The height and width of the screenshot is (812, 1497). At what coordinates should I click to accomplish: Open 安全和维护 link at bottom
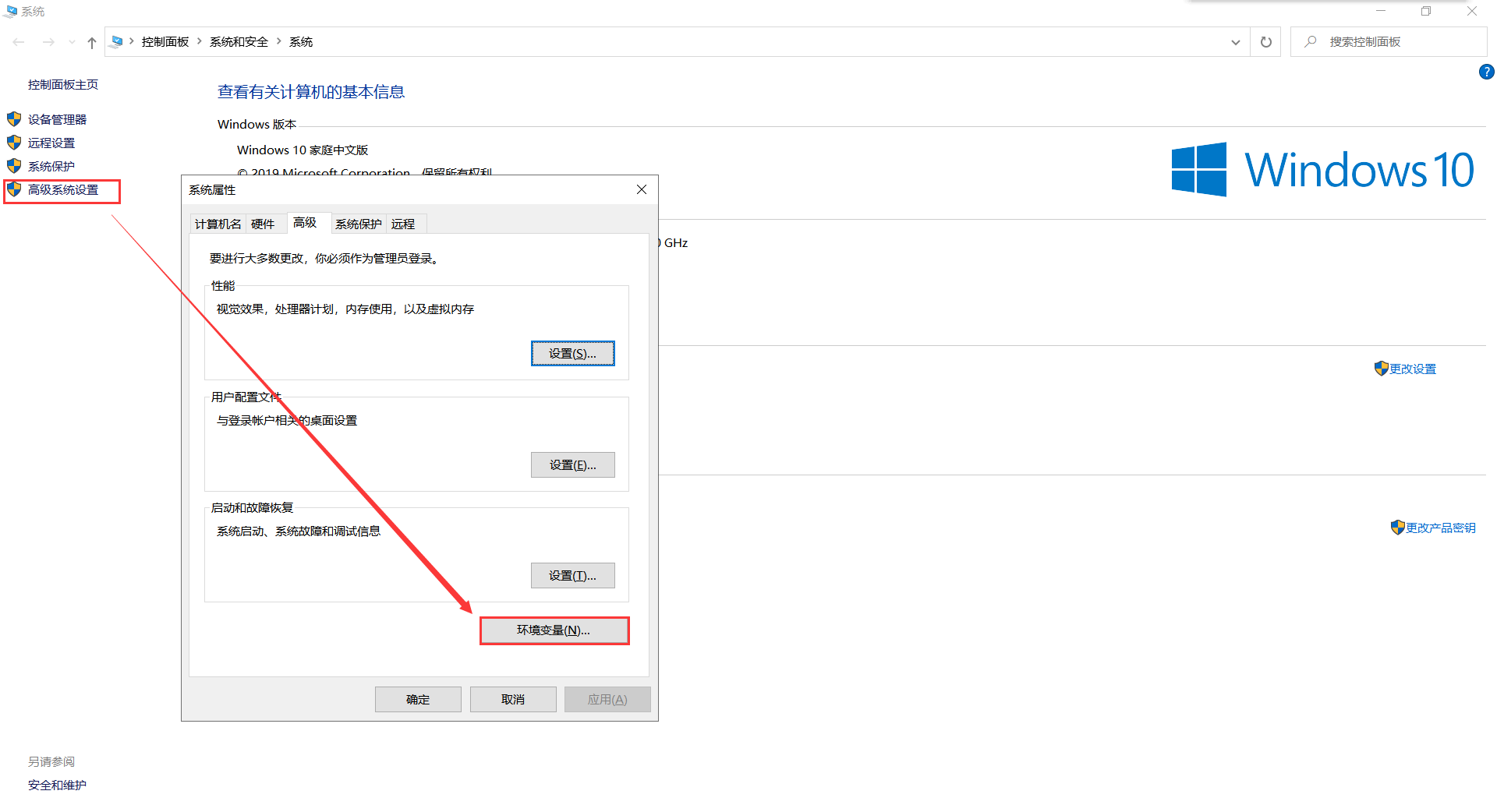pyautogui.click(x=57, y=786)
